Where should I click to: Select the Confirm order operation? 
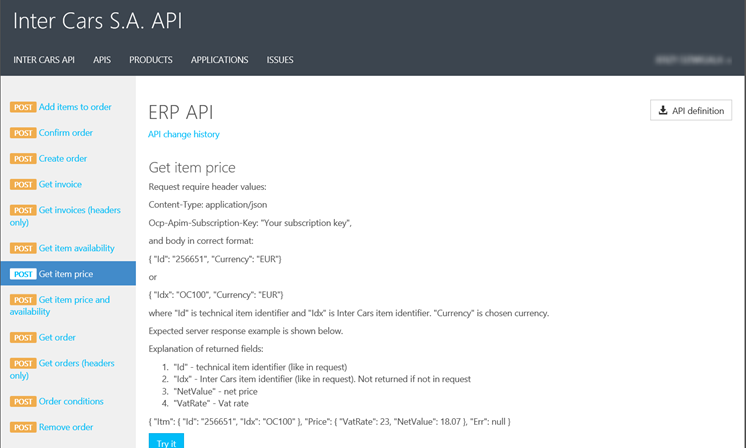coord(66,133)
